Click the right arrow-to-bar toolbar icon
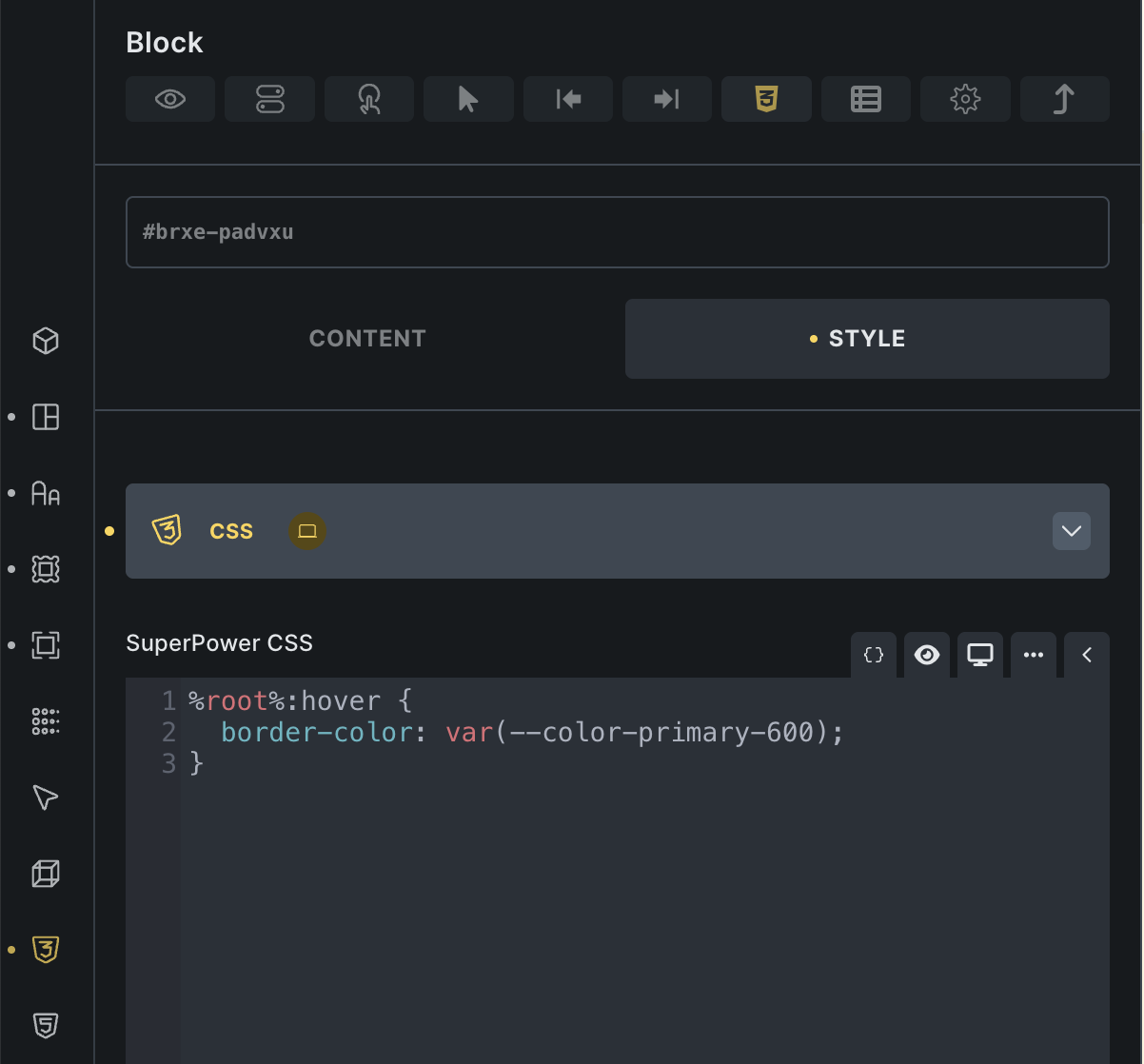The image size is (1144, 1064). coord(667,99)
